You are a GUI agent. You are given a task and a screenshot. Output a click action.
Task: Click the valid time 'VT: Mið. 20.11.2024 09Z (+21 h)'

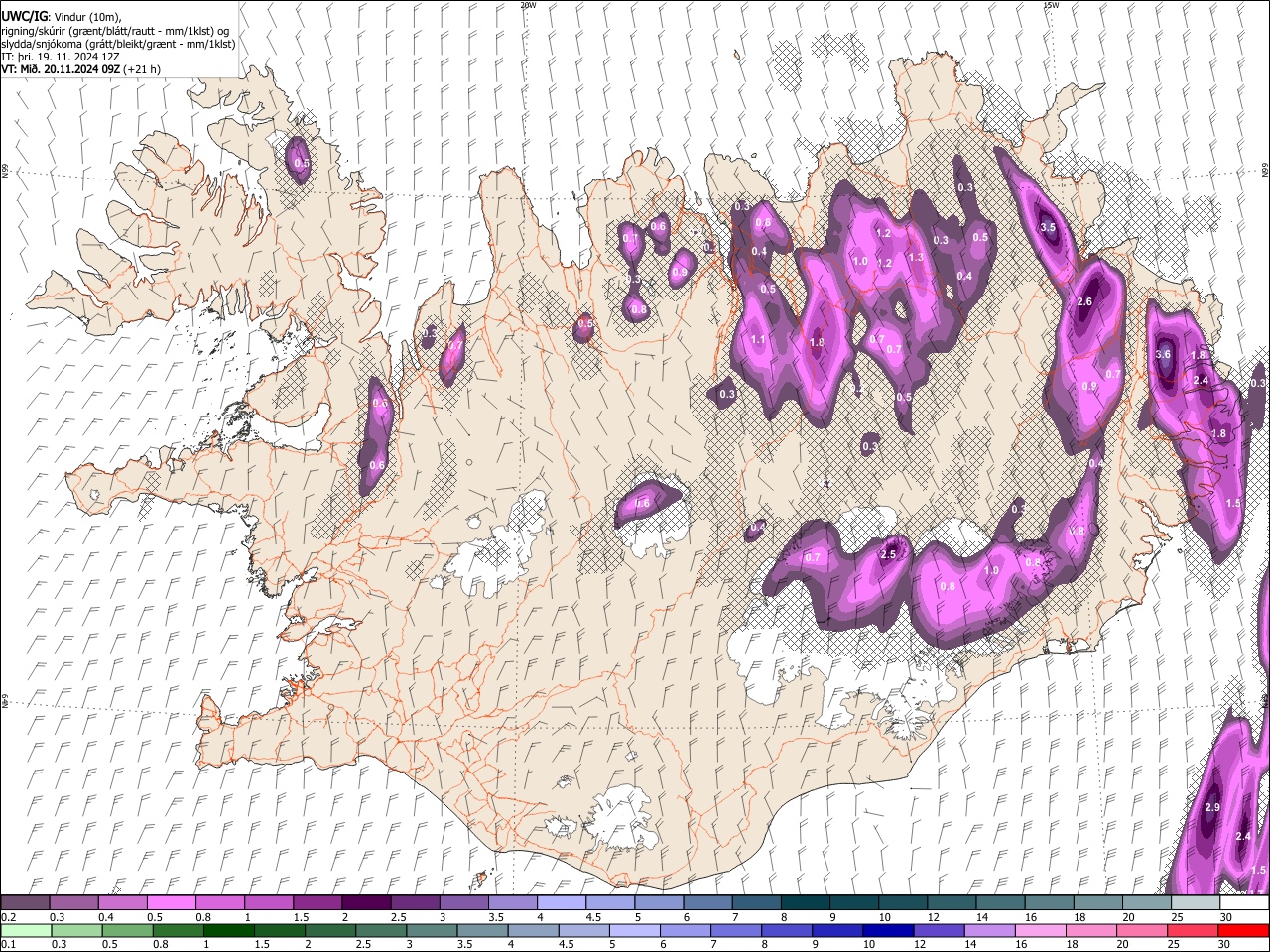(81, 69)
